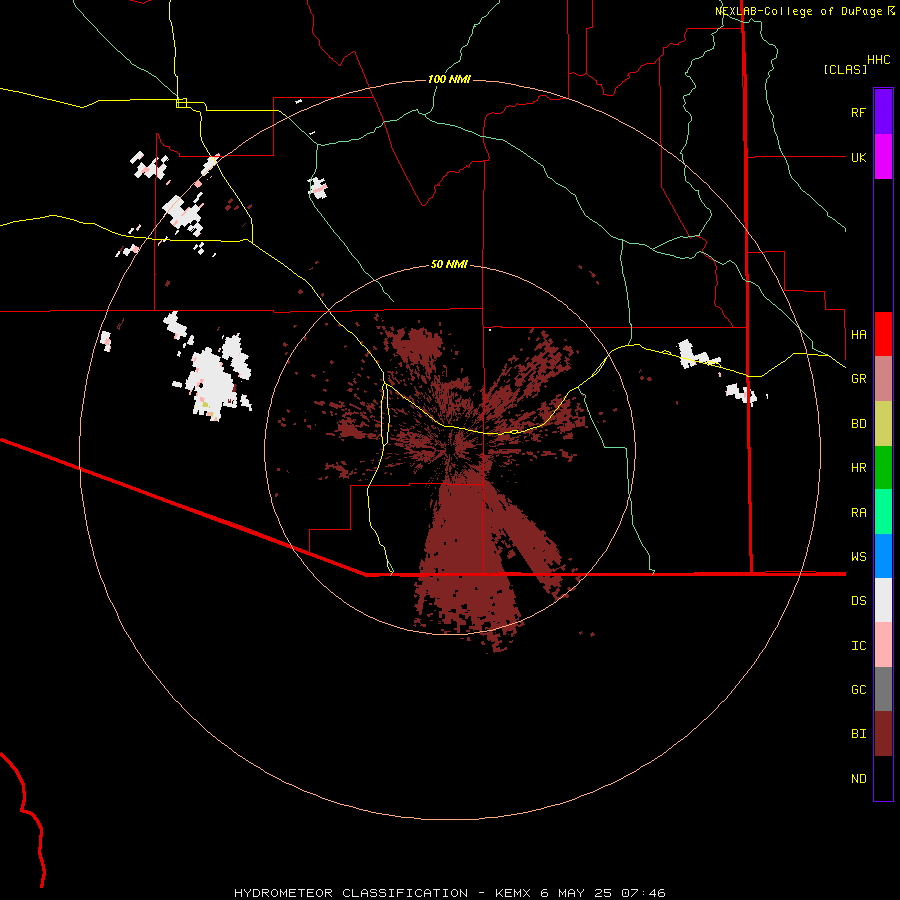Select the IC pink legend swatch
This screenshot has width=900, height=900.
coord(883,645)
